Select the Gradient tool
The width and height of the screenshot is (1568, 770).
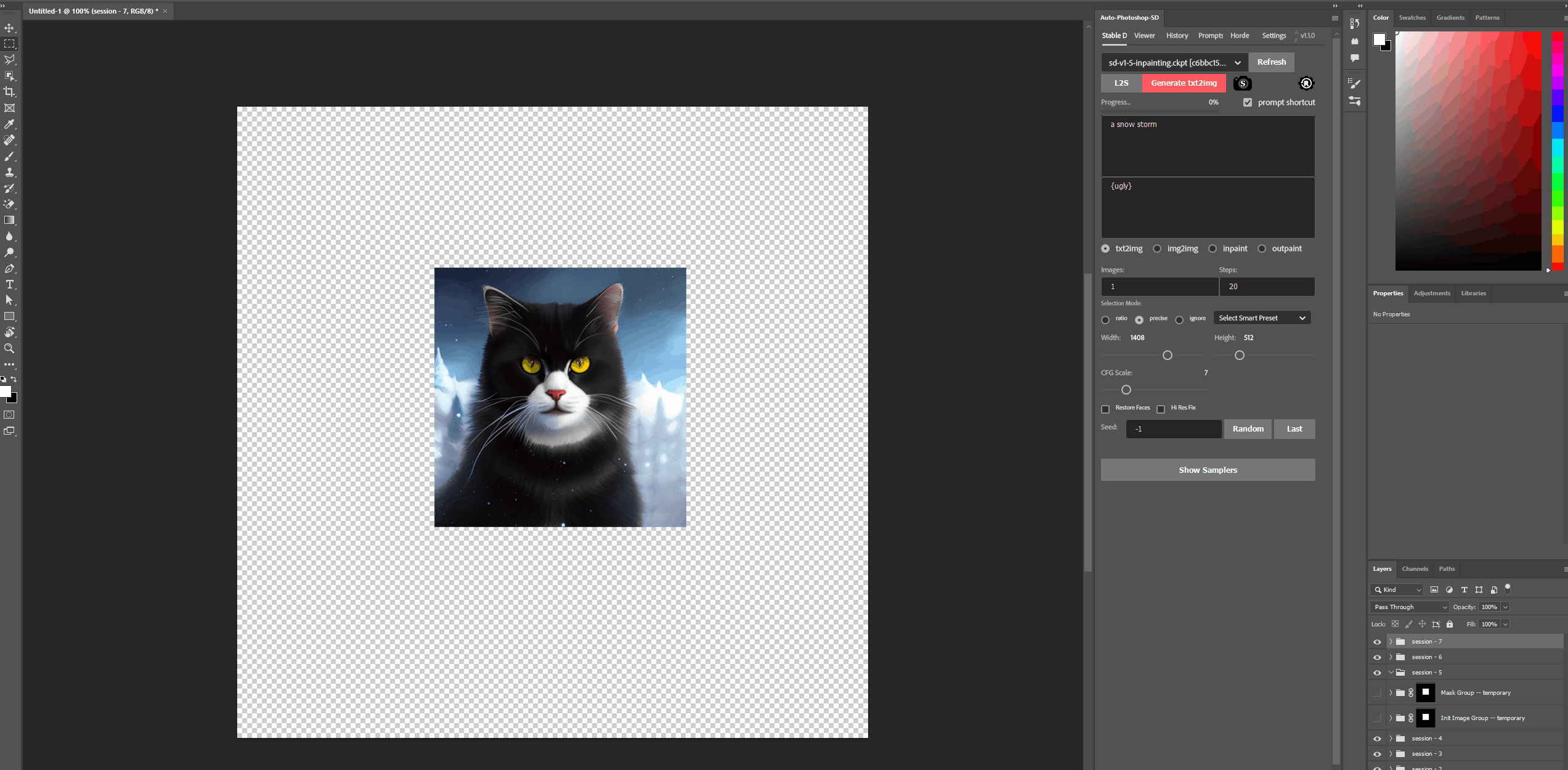[9, 220]
